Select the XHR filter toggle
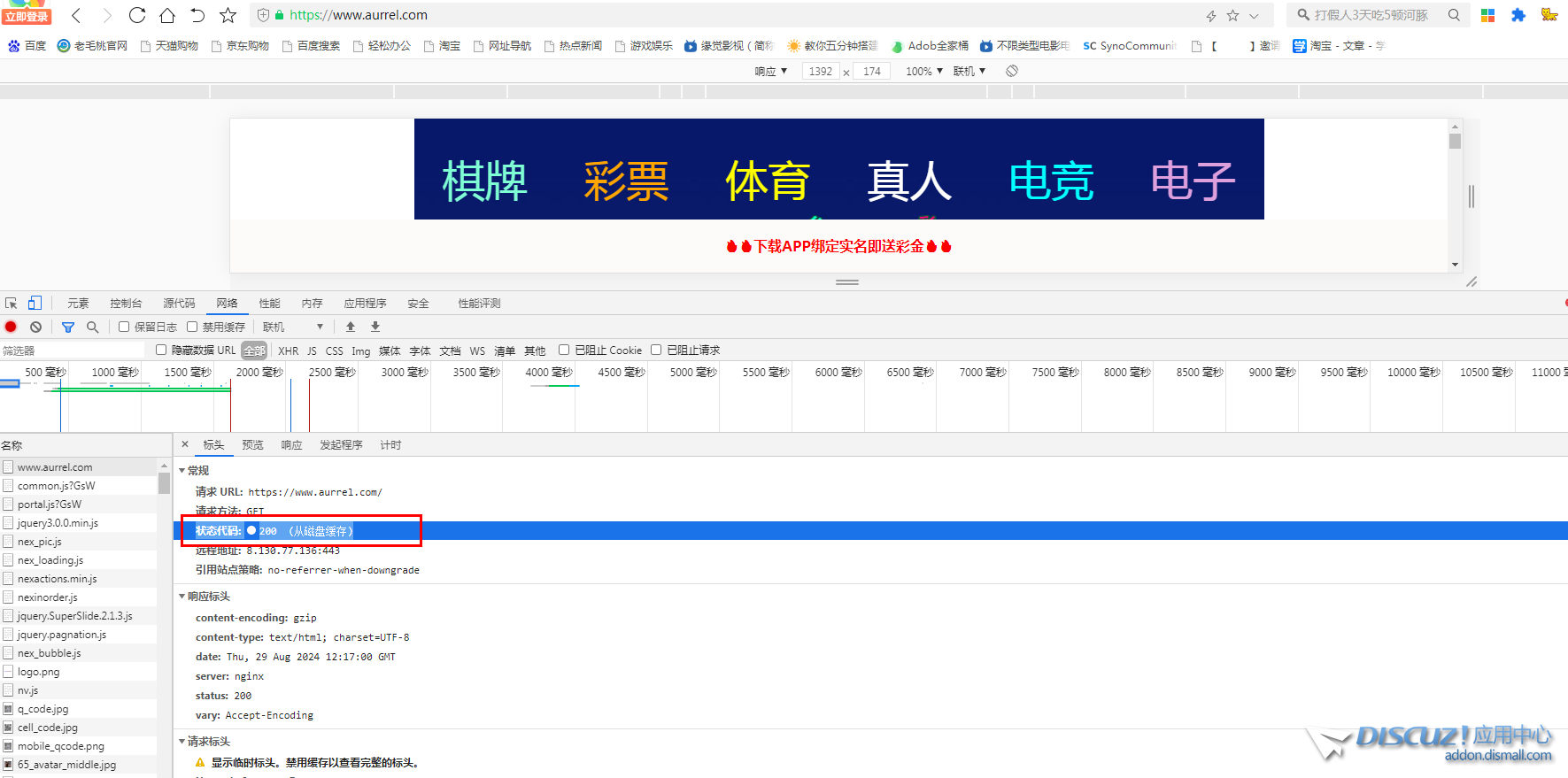1568x778 pixels. pos(289,350)
